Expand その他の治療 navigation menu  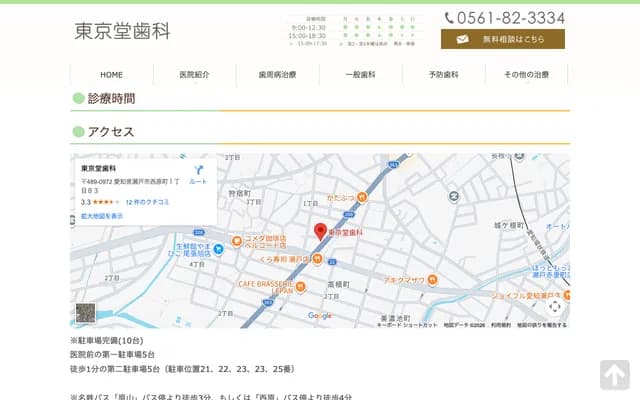(526, 75)
